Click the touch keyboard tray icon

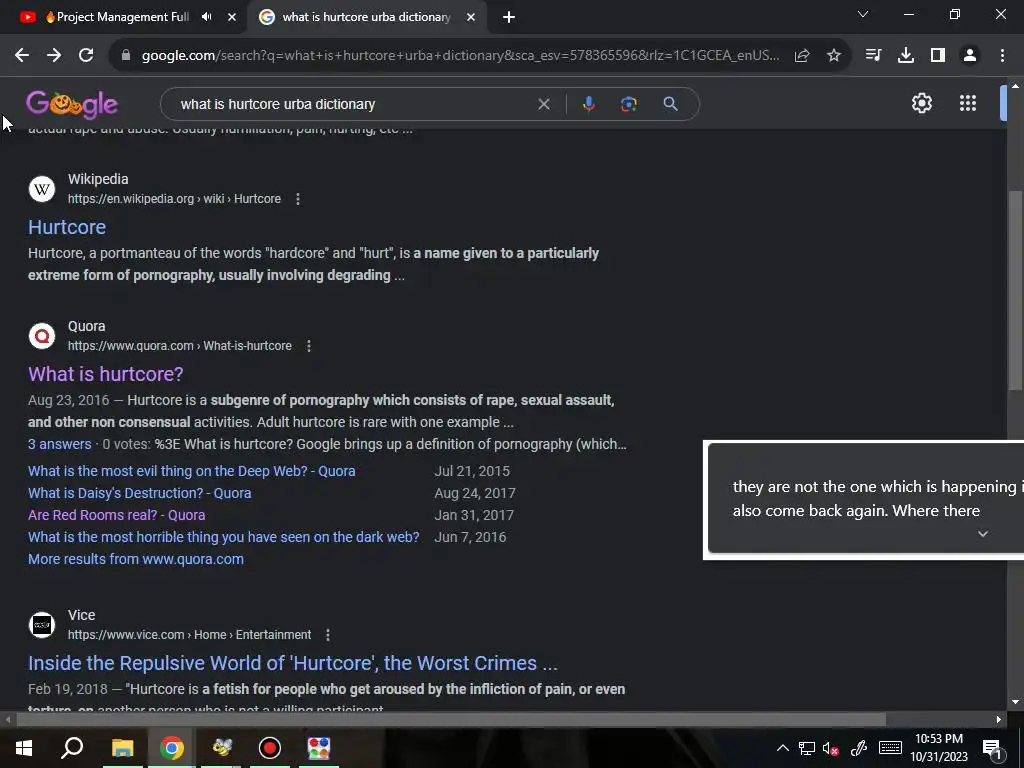click(890, 748)
